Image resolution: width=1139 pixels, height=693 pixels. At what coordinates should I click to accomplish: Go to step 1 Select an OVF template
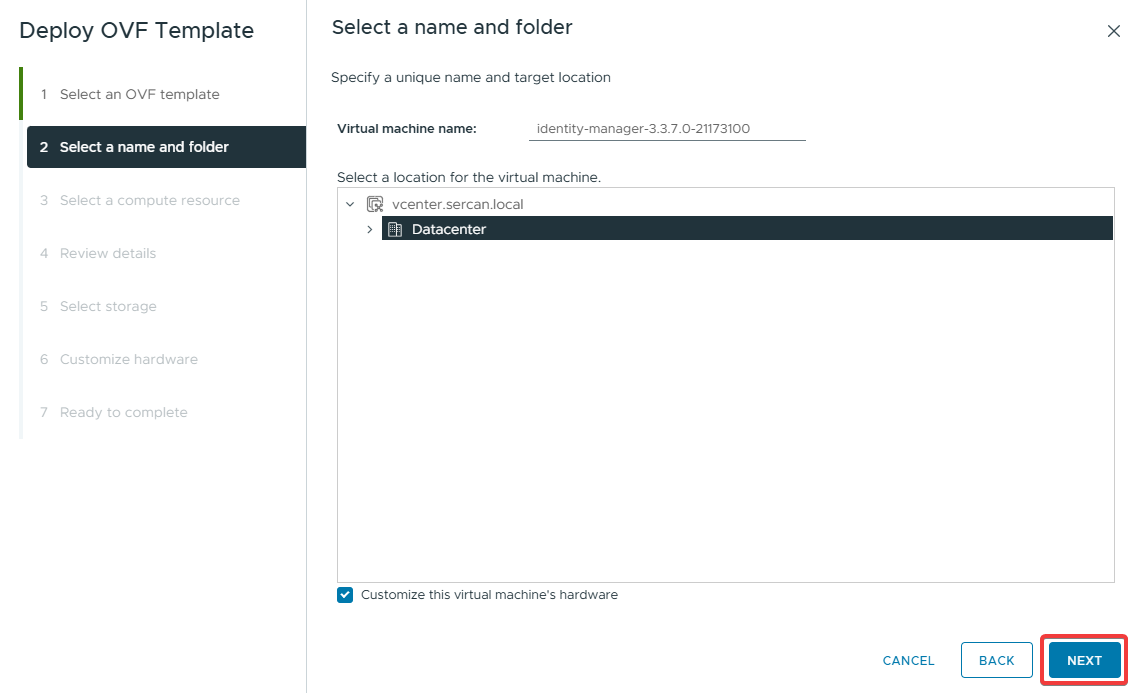139,94
